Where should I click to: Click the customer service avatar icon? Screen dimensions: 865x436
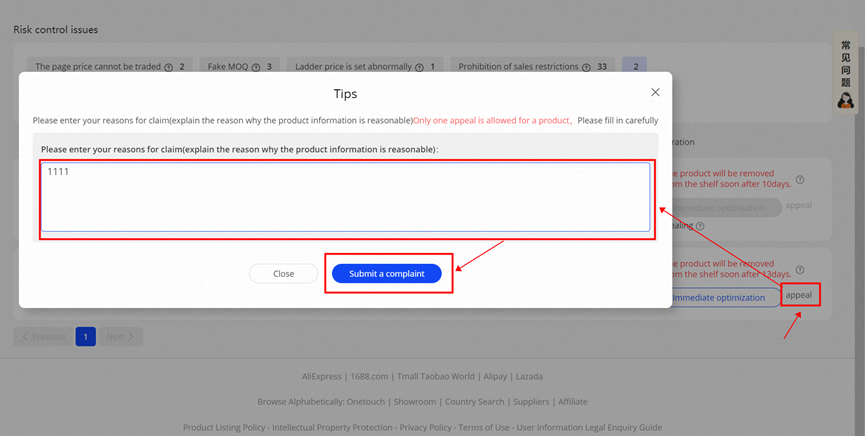846,100
